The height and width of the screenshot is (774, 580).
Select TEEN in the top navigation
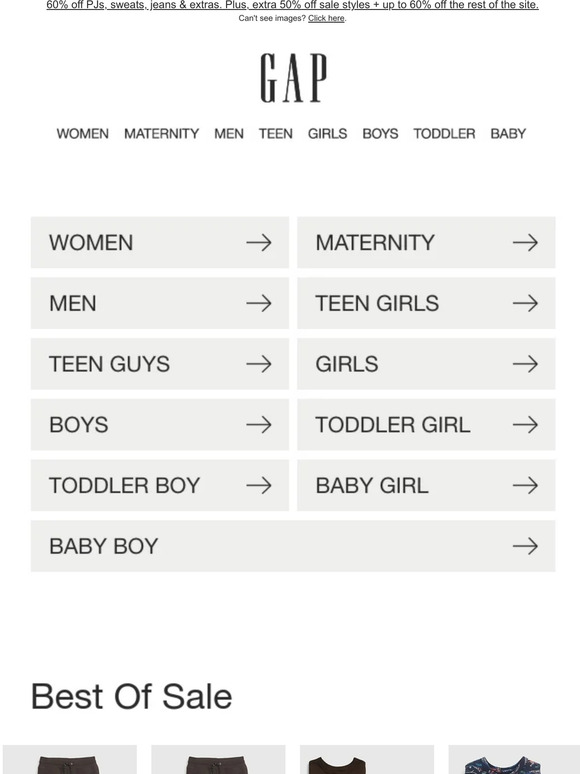275,134
